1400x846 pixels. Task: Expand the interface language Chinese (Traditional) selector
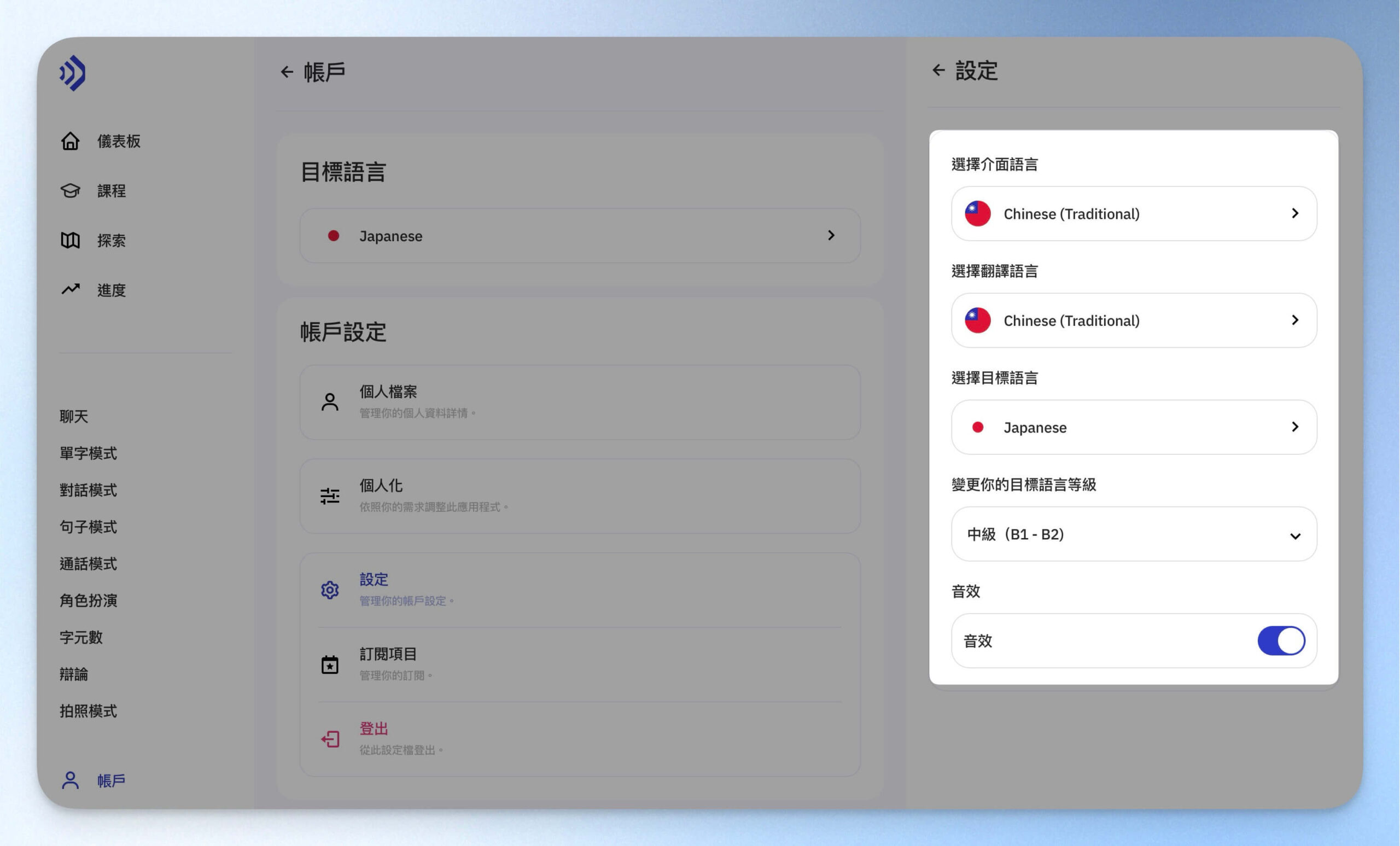pyautogui.click(x=1134, y=214)
